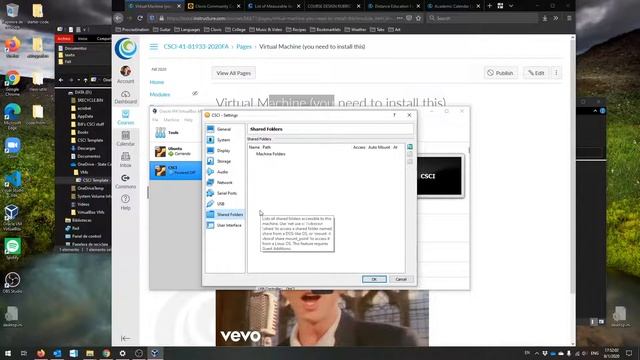The image size is (640, 360).
Task: Toggle the Canvas course hamburger menu
Action: [154, 47]
